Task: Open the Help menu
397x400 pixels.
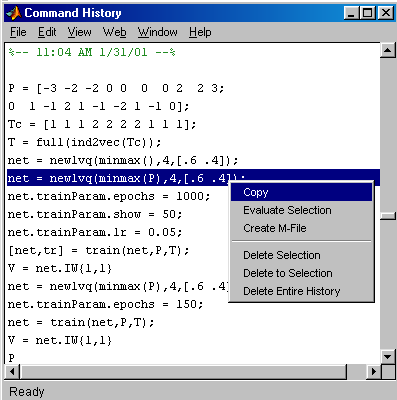Action: [x=200, y=32]
